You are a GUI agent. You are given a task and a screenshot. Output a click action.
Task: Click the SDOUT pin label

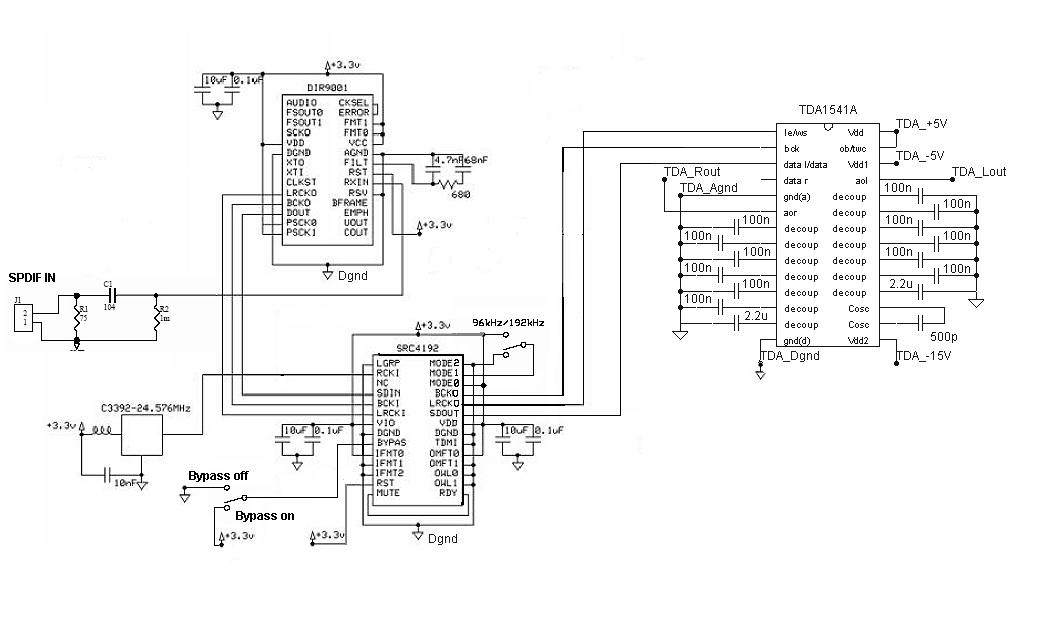[444, 413]
